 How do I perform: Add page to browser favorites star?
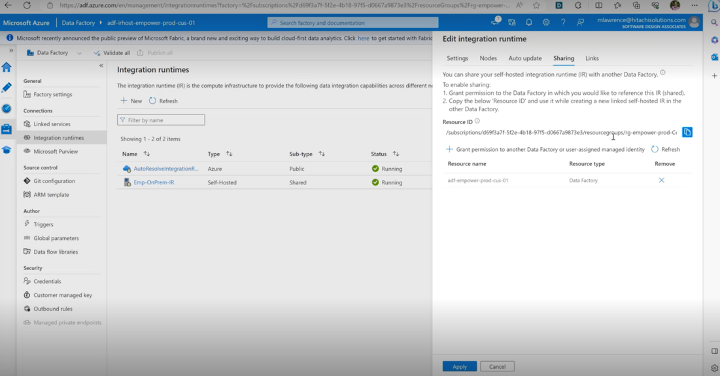tap(536, 6)
